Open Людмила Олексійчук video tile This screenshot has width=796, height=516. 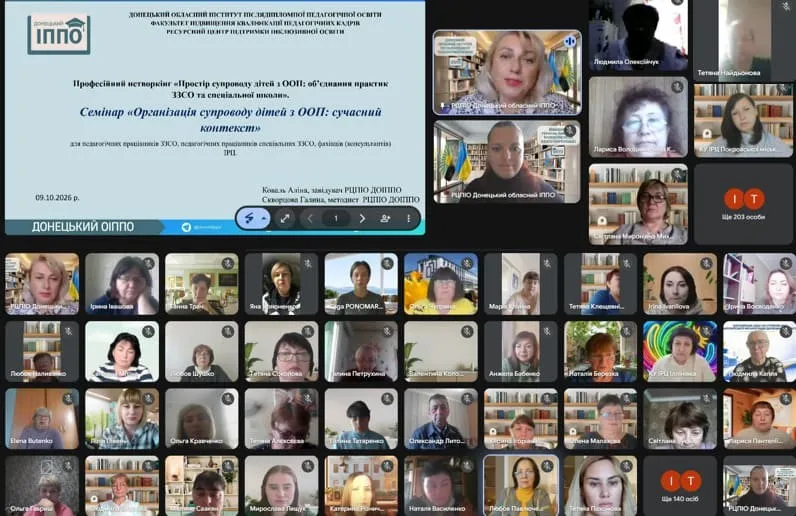pos(638,35)
